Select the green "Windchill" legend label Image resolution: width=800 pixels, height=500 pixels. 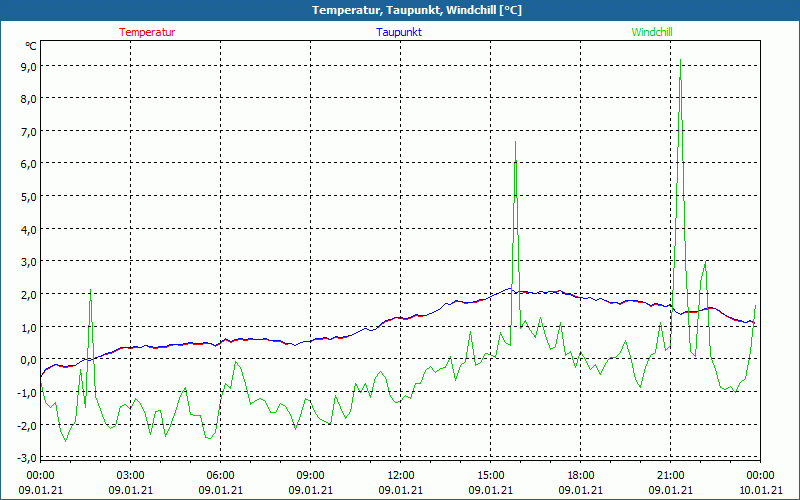[x=652, y=32]
